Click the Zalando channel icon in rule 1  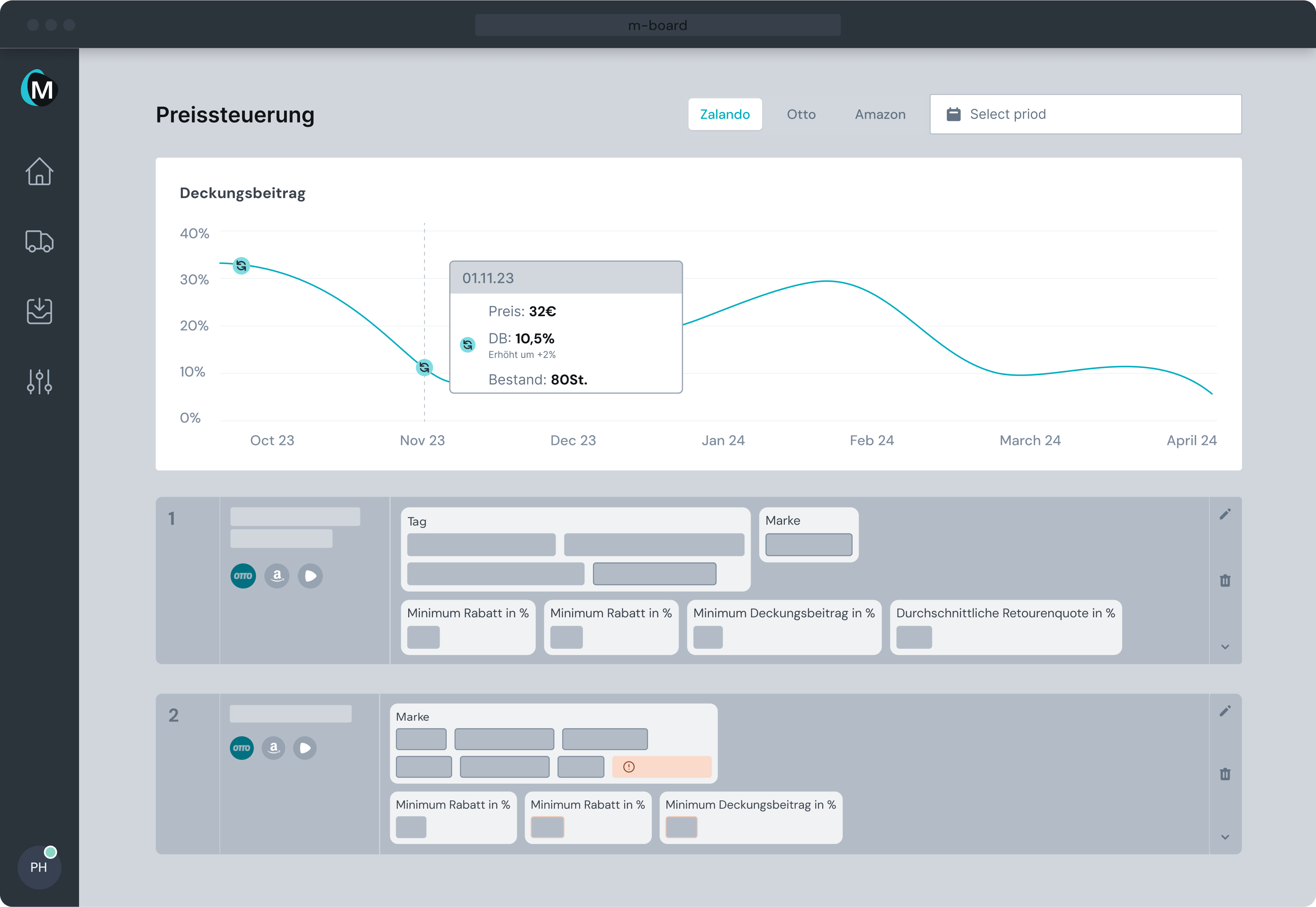coord(311,576)
